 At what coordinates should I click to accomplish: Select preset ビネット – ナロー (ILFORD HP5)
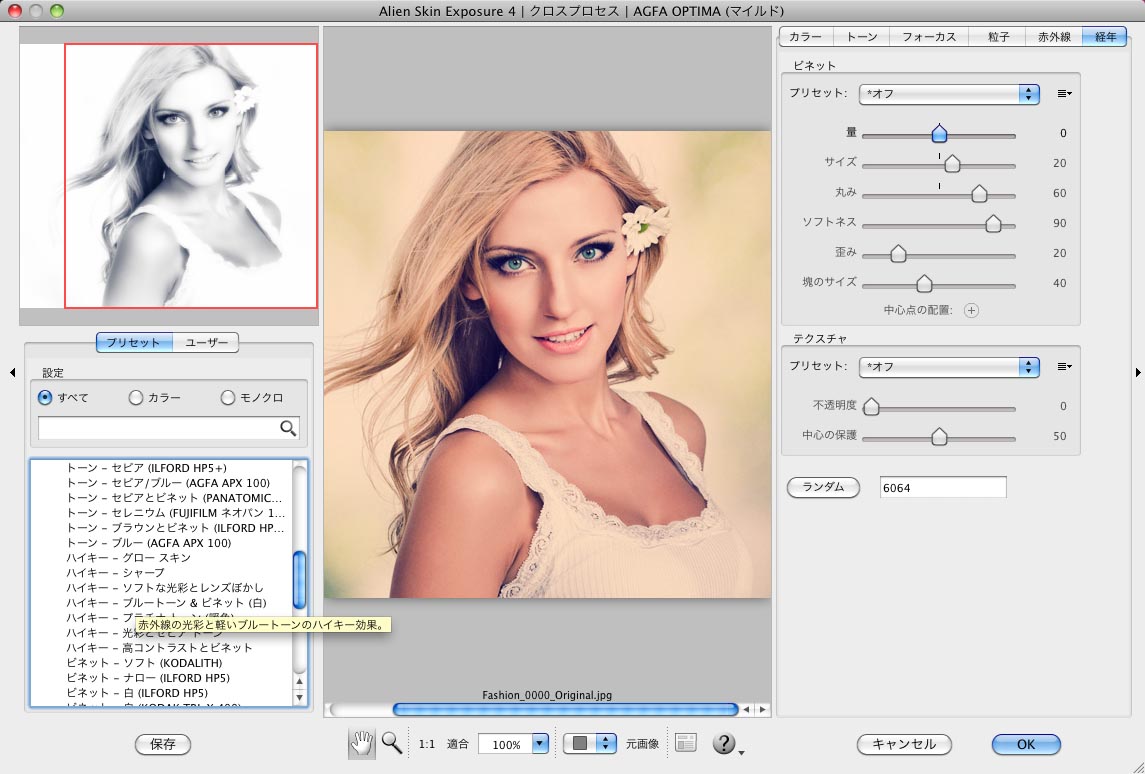tap(148, 678)
